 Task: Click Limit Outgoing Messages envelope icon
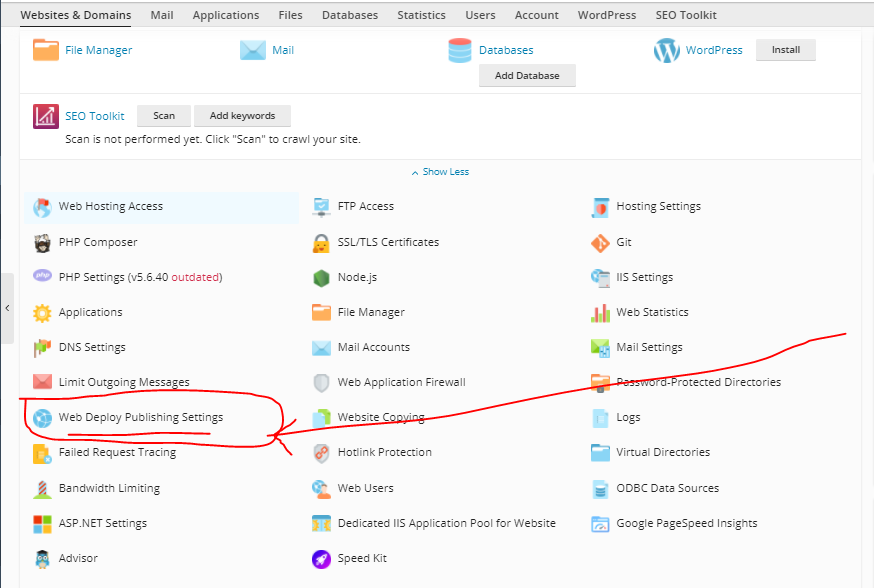point(42,382)
